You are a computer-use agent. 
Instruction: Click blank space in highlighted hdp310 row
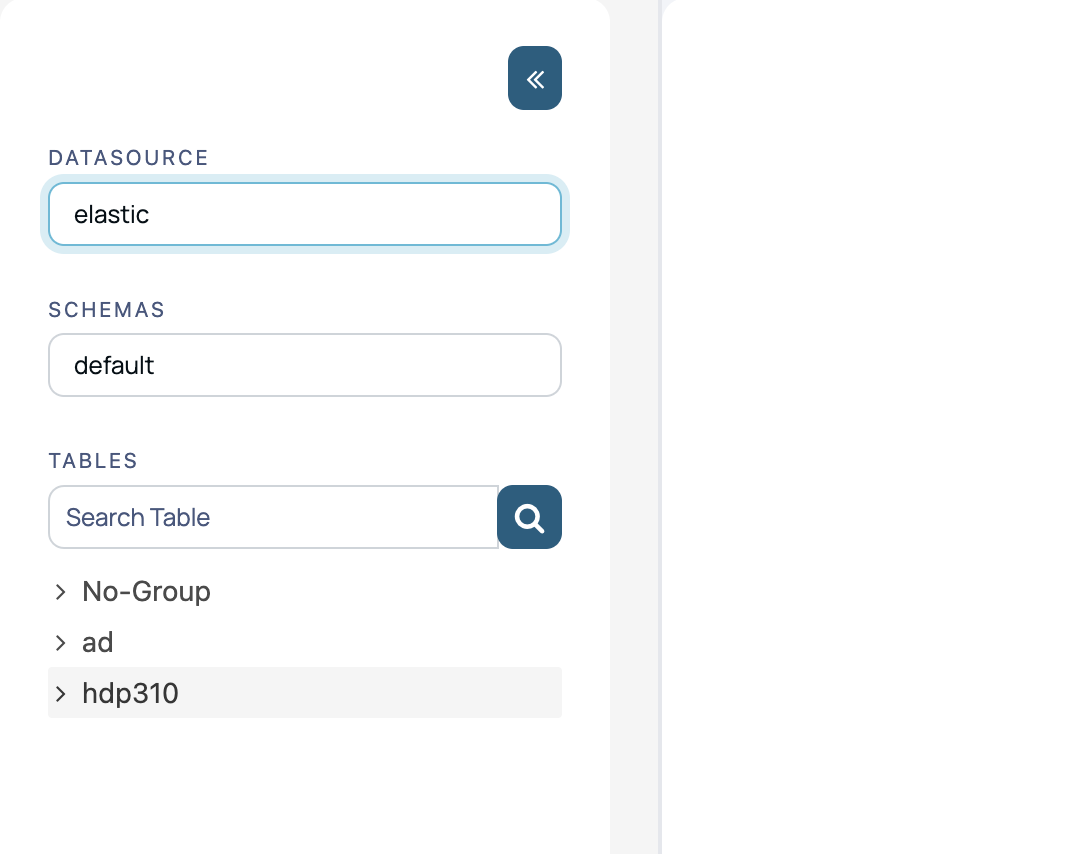(370, 693)
